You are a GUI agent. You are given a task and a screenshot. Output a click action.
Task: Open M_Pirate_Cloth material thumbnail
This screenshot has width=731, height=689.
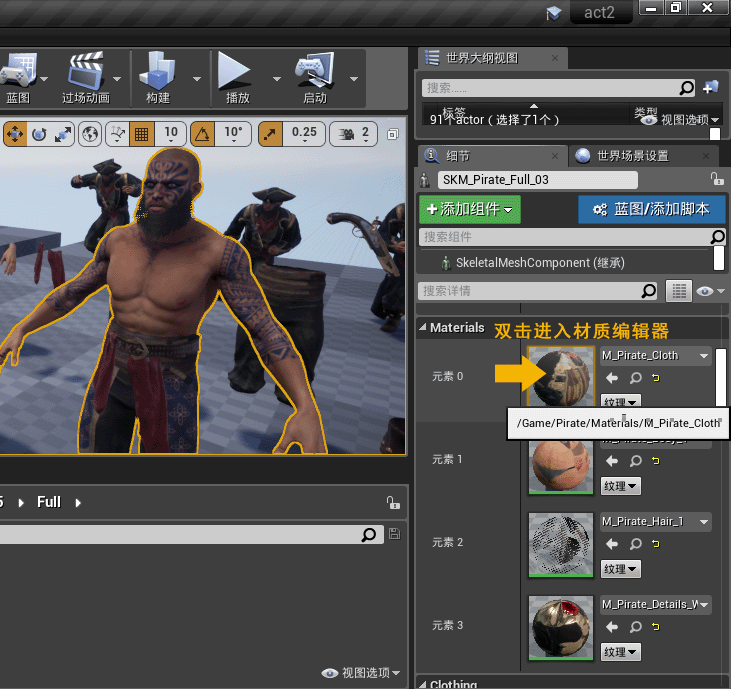(561, 376)
